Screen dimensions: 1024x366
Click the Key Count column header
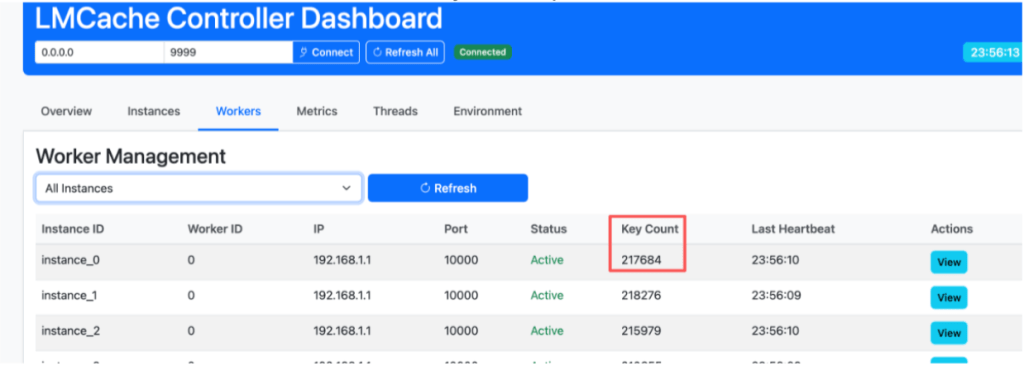click(650, 229)
